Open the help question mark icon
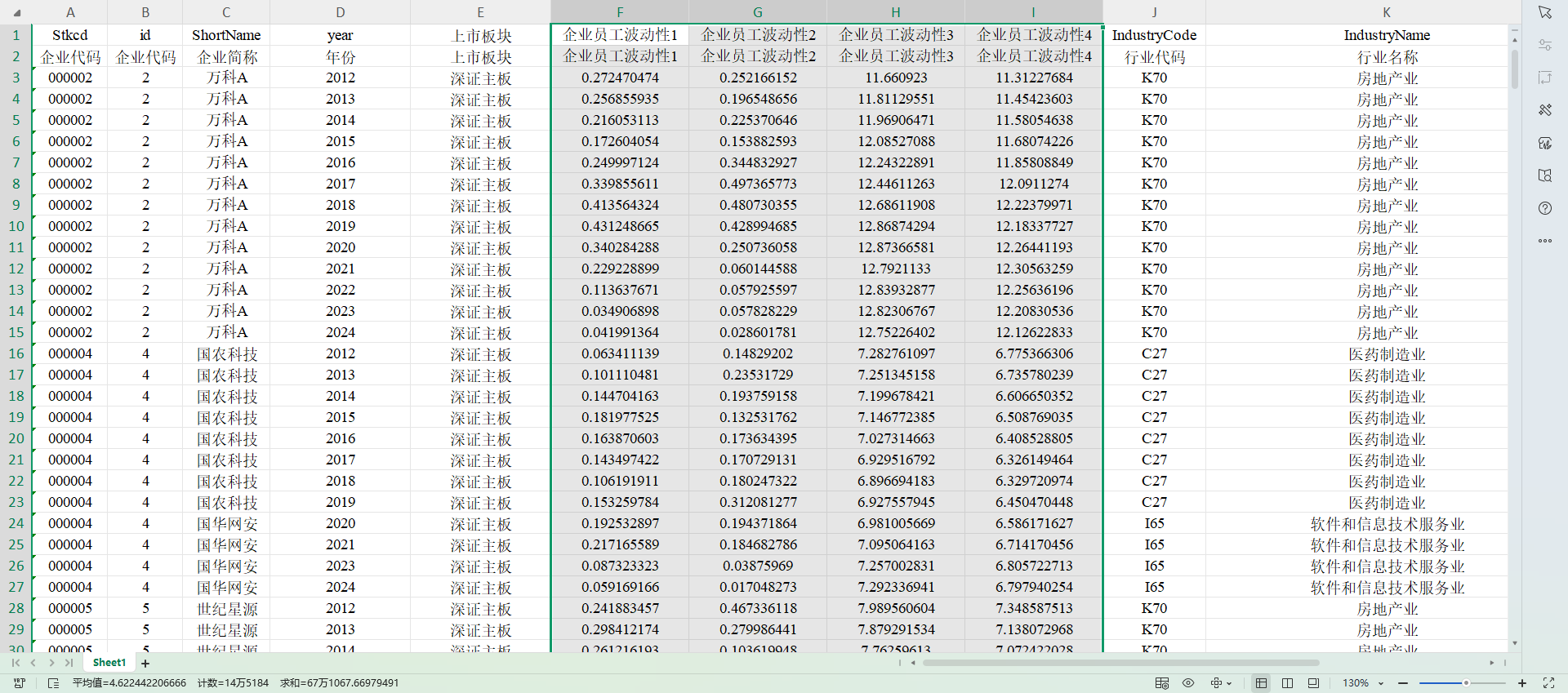 pos(1544,208)
